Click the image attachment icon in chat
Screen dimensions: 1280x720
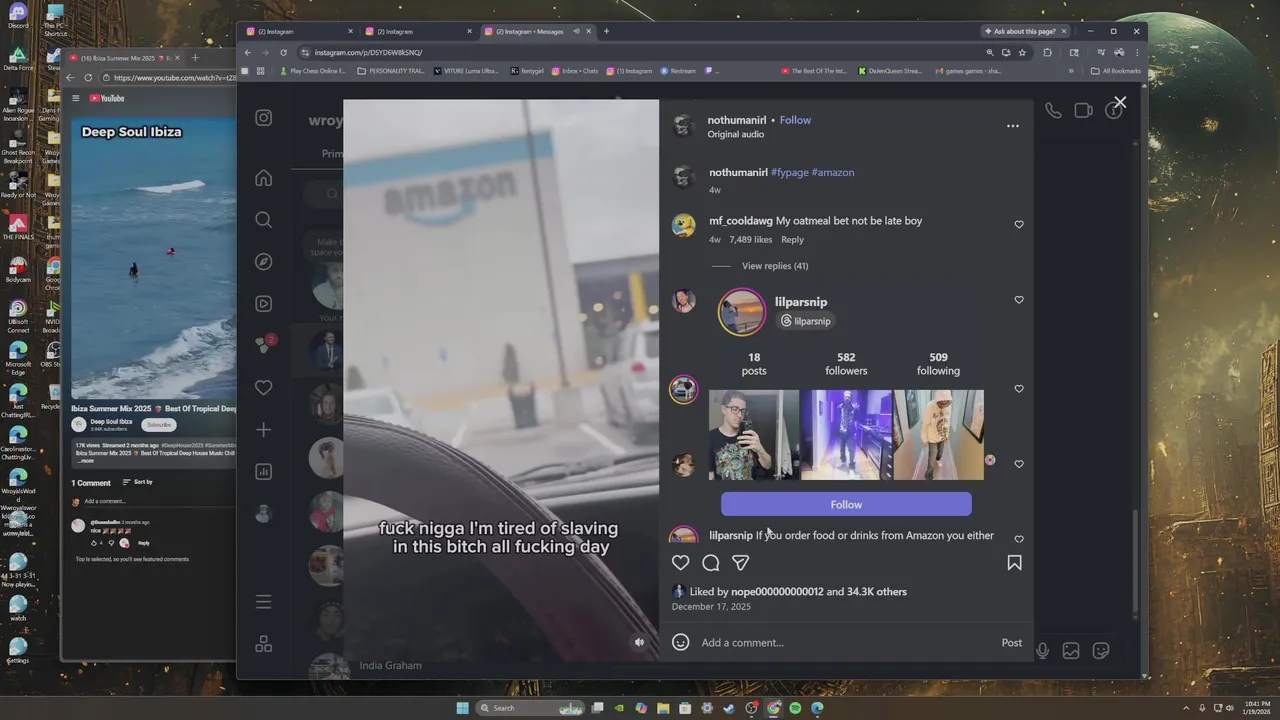[1071, 651]
